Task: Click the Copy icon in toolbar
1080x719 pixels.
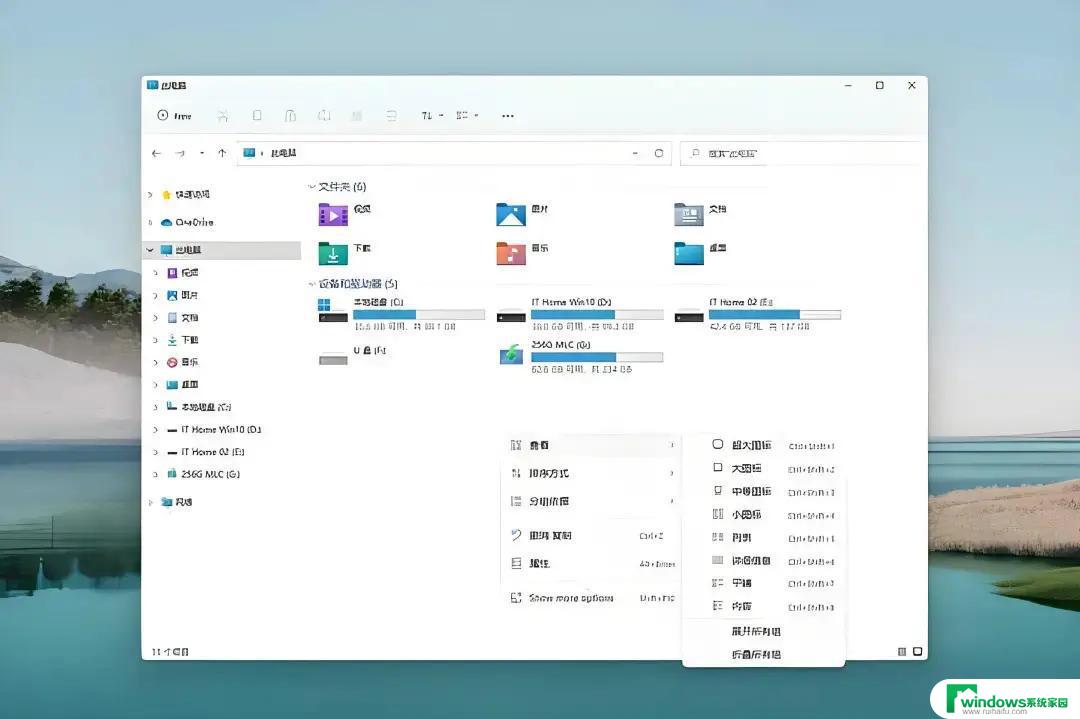Action: [x=257, y=116]
